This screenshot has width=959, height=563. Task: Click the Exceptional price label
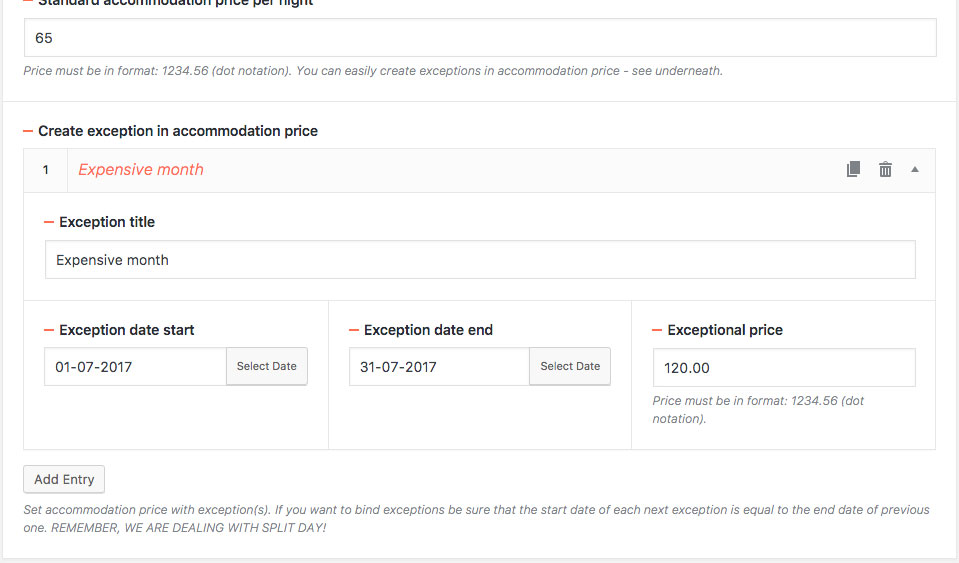pyautogui.click(x=725, y=330)
